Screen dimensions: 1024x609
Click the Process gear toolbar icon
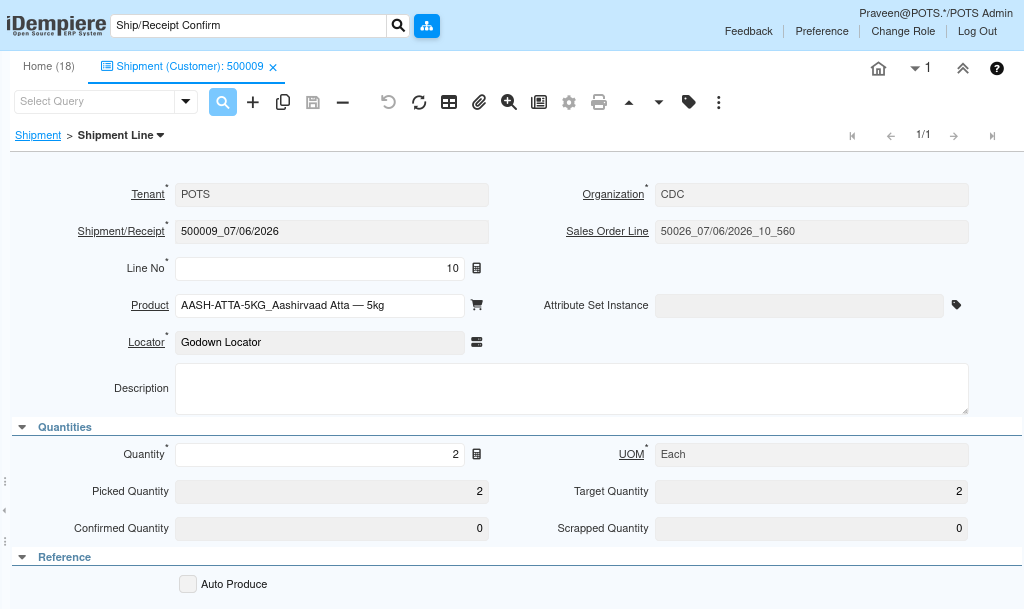(569, 102)
